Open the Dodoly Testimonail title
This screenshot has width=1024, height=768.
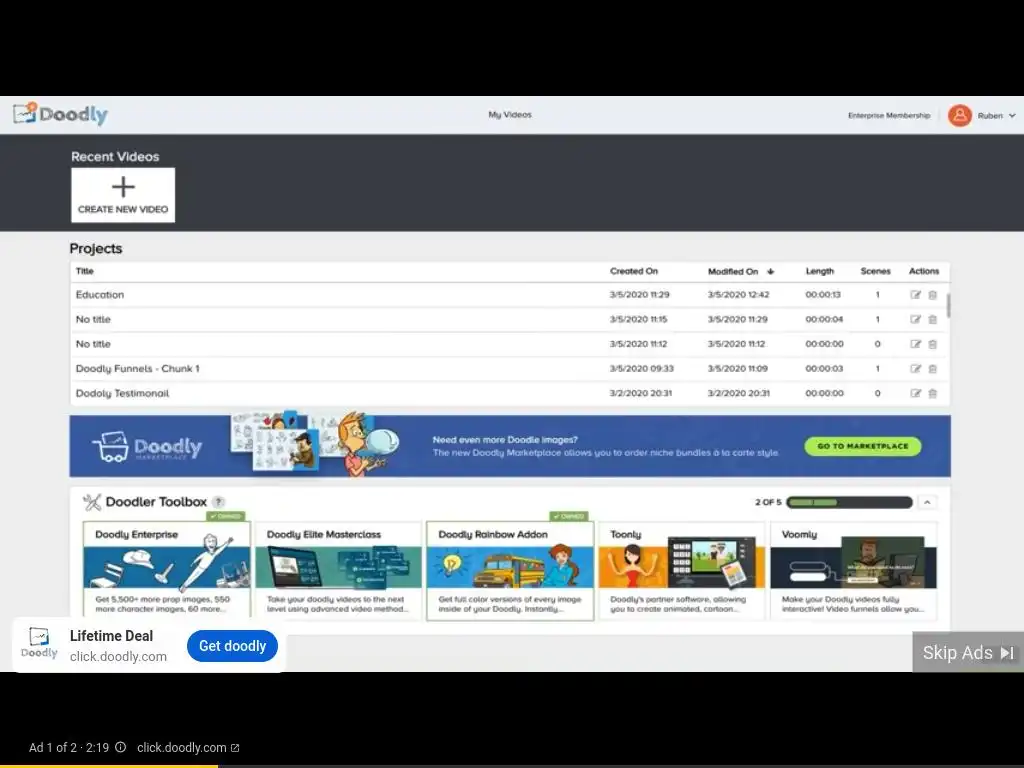pyautogui.click(x=122, y=393)
